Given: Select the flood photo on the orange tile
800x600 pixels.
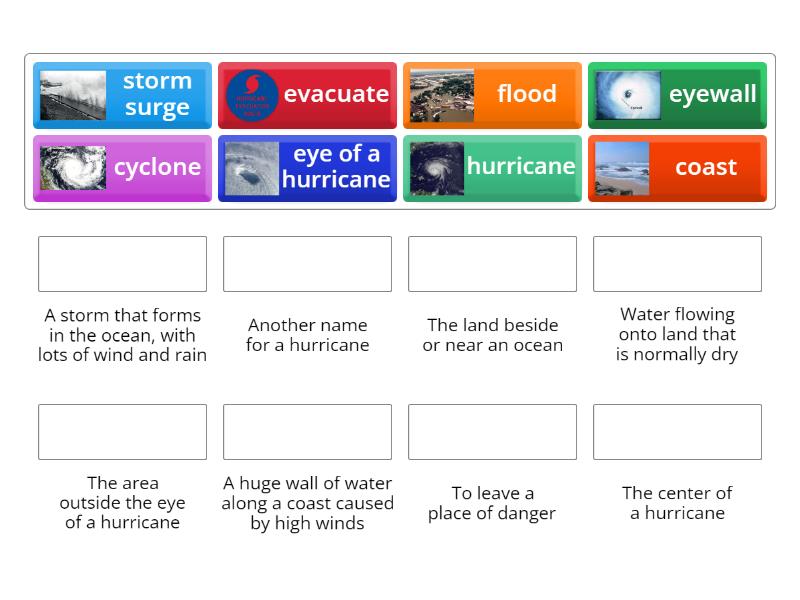Looking at the screenshot, I should coord(443,95).
